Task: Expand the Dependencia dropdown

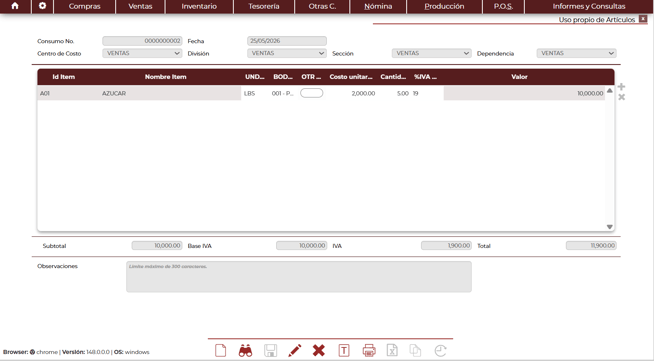Action: (x=576, y=53)
